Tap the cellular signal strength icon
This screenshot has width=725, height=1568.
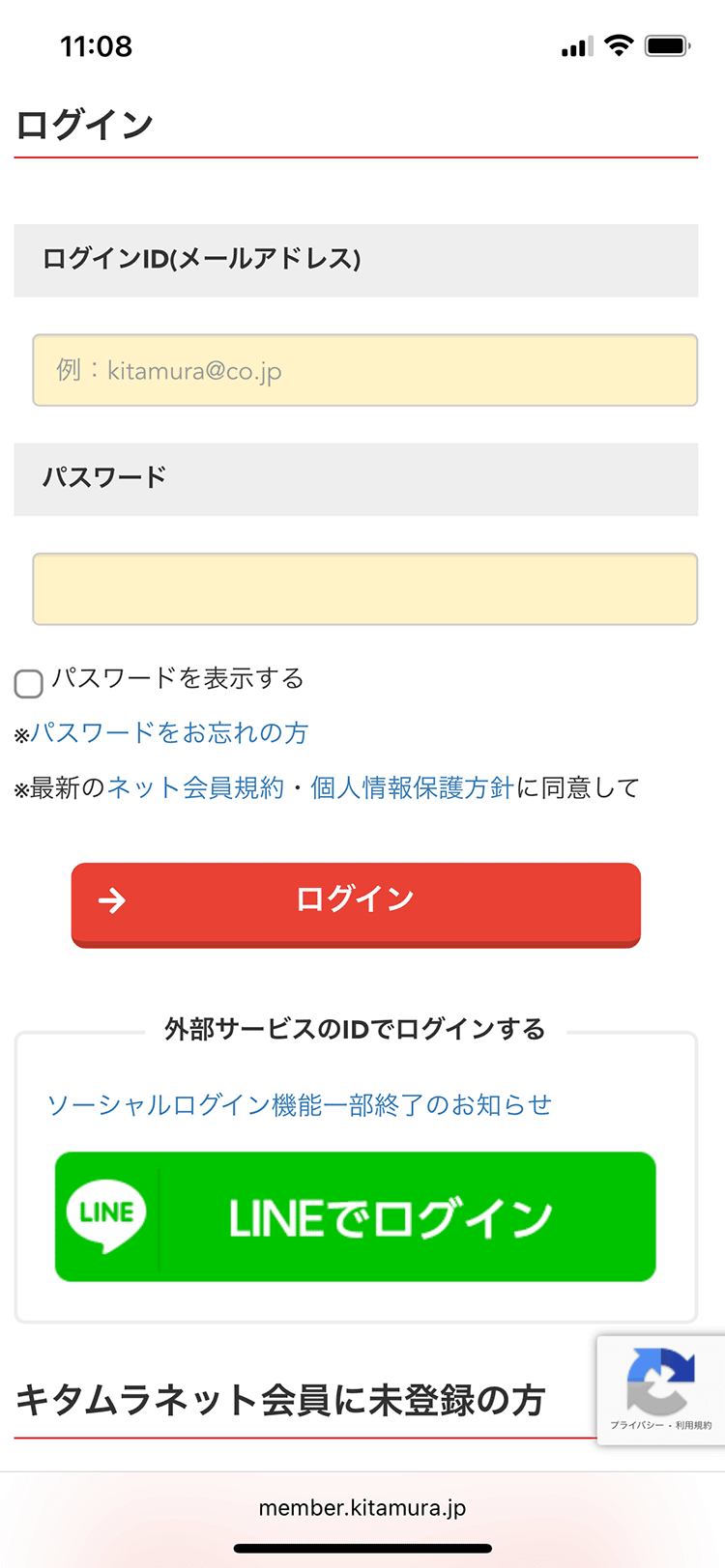pos(577,46)
